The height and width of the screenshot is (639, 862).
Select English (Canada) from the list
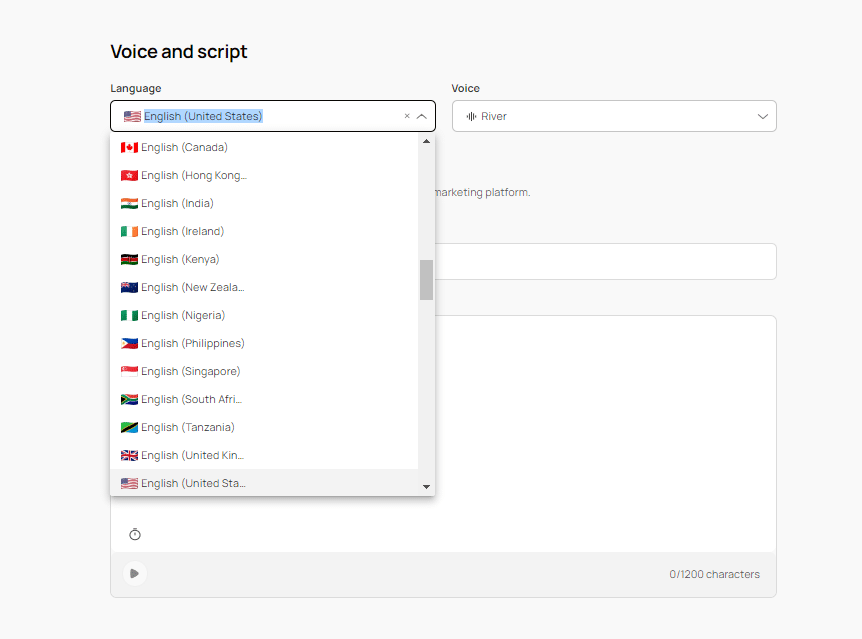(184, 147)
